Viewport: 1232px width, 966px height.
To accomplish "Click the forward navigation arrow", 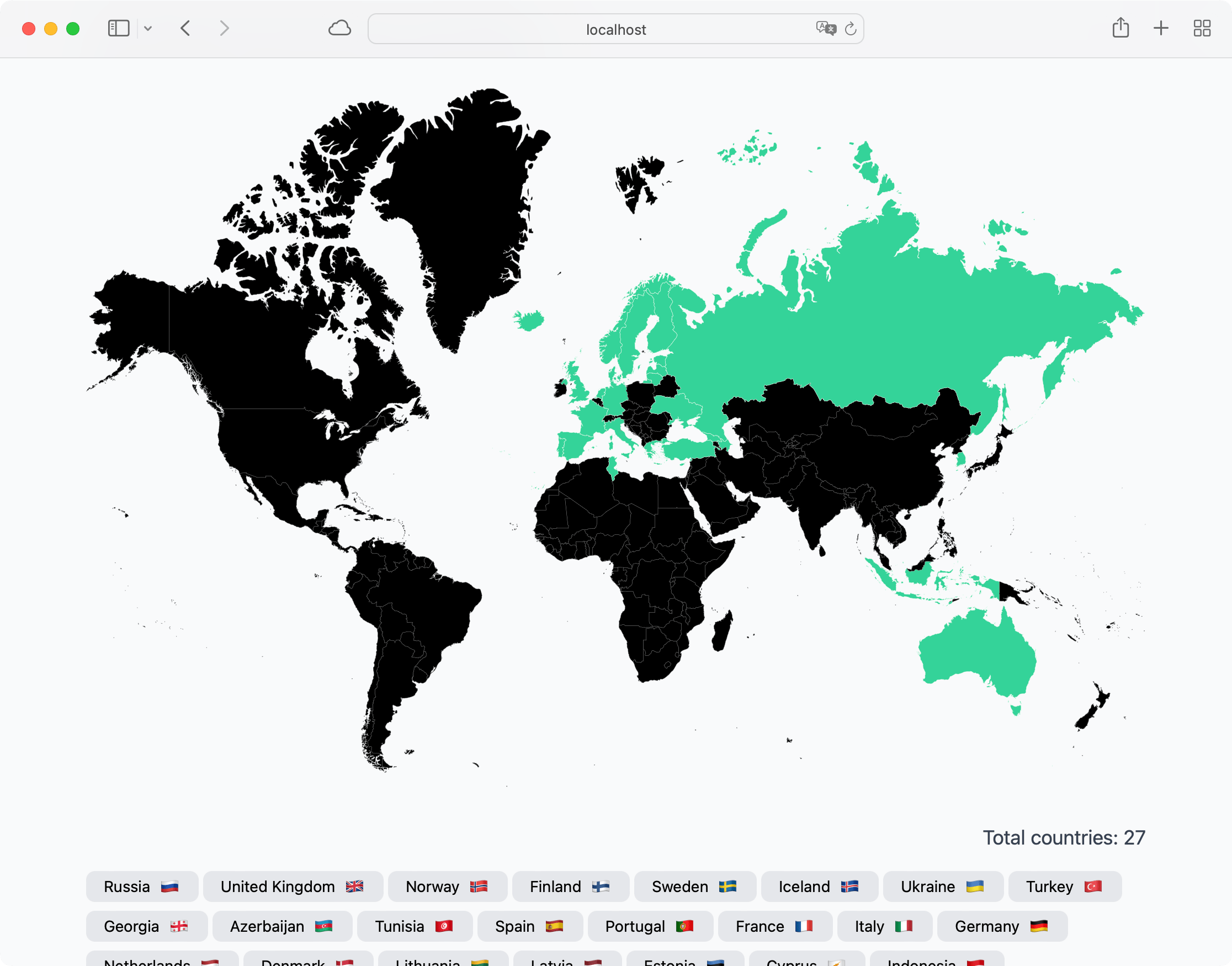I will pos(225,28).
